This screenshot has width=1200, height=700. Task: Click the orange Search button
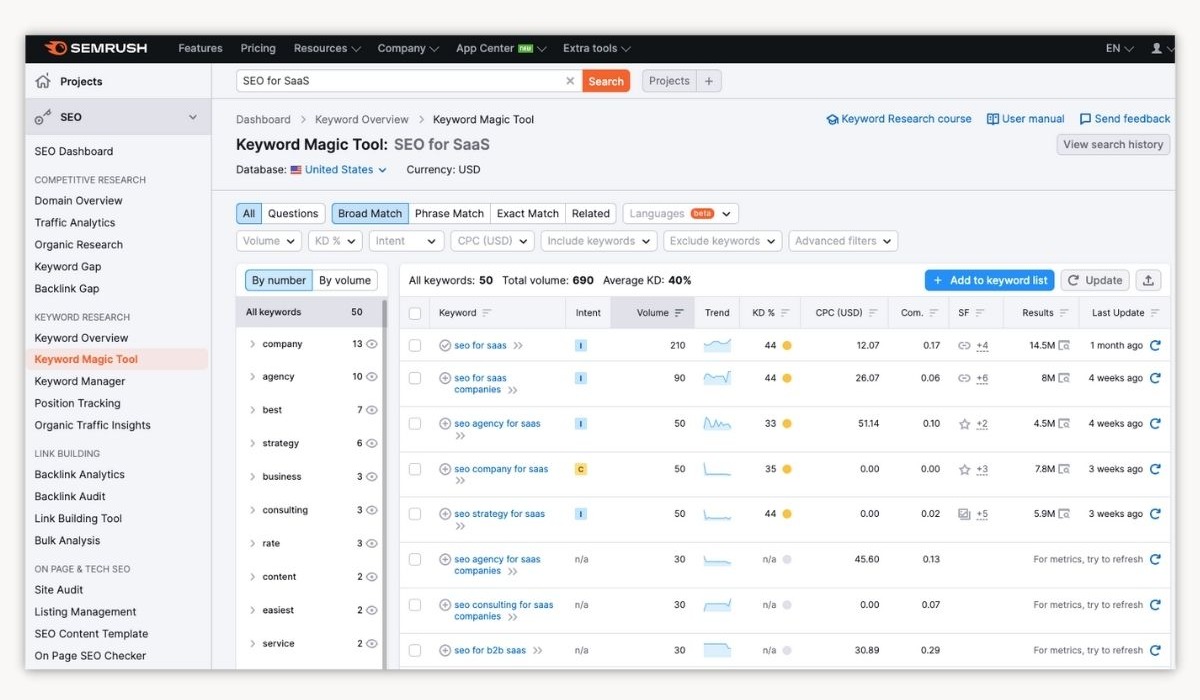[x=606, y=81]
